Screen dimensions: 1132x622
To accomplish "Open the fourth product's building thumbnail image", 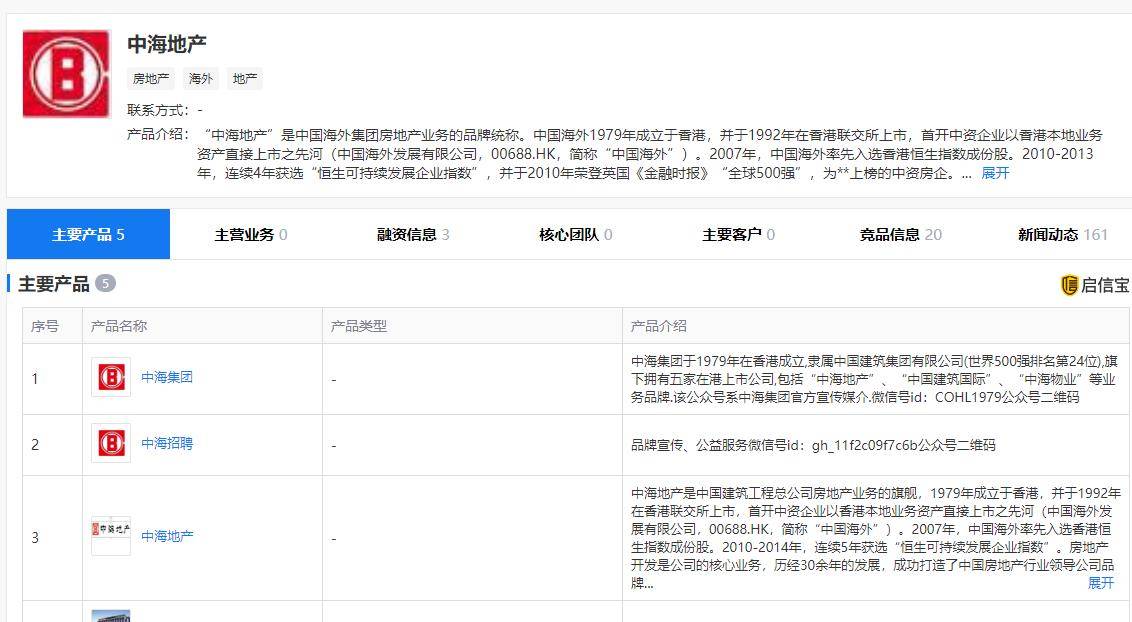I will (x=110, y=614).
